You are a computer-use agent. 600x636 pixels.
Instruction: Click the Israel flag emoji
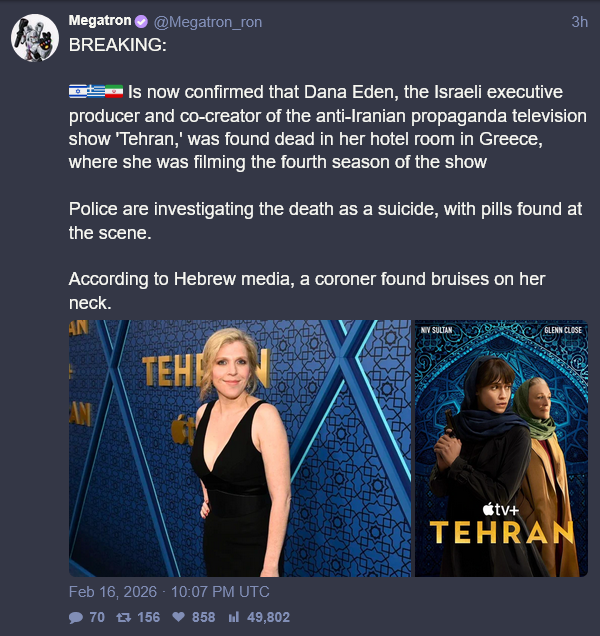(77, 92)
